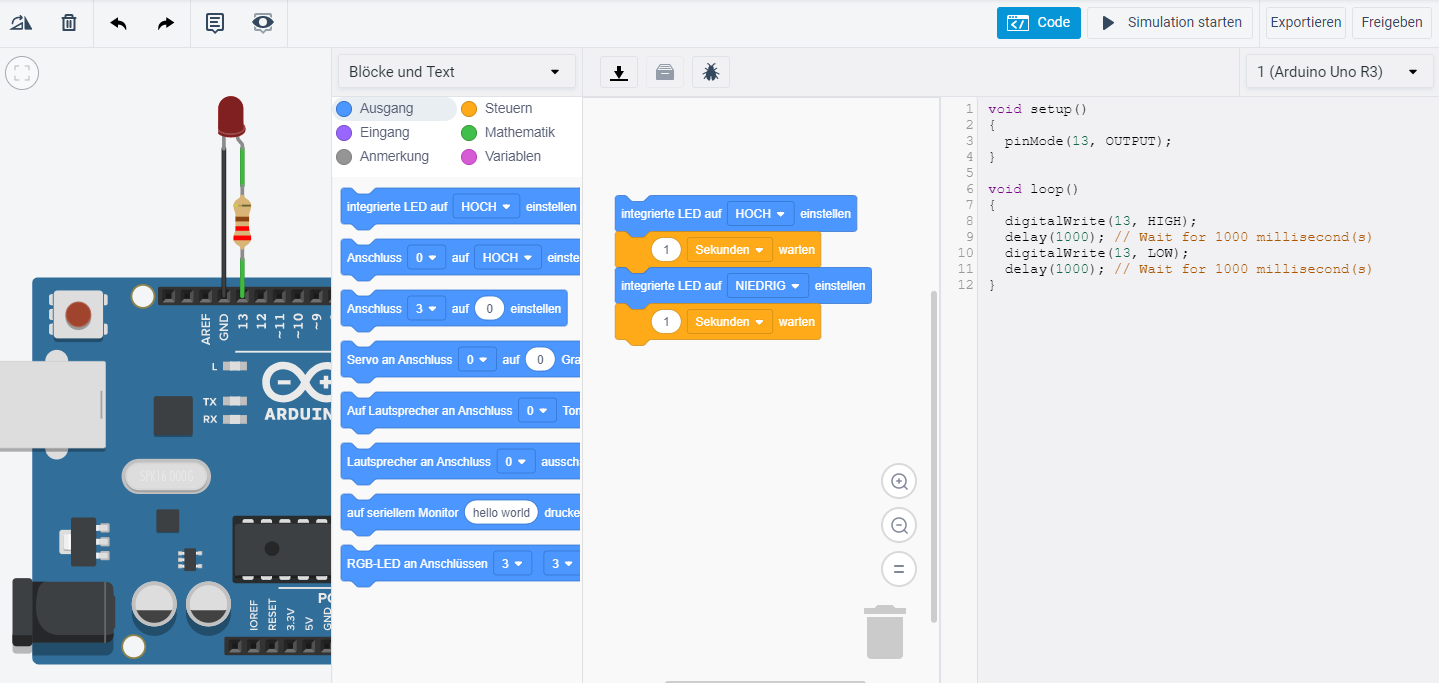This screenshot has height=683, width=1439.
Task: Select the Steuern block category
Action: pos(497,108)
